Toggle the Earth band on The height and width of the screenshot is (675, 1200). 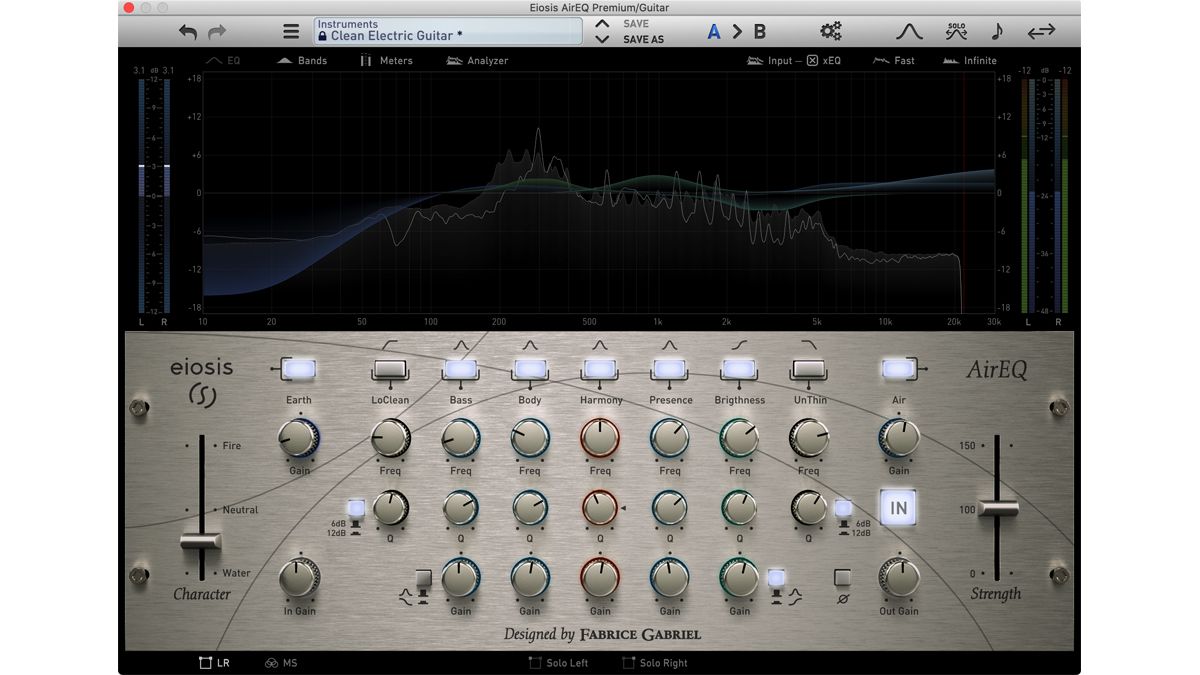[298, 369]
